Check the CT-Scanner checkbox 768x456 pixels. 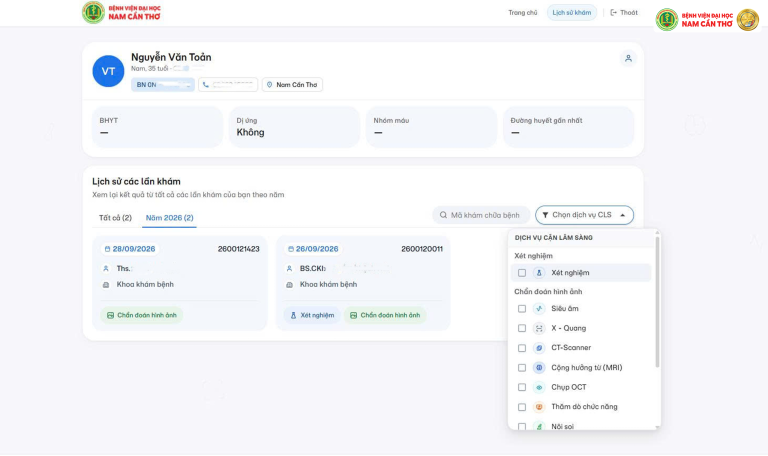522,348
